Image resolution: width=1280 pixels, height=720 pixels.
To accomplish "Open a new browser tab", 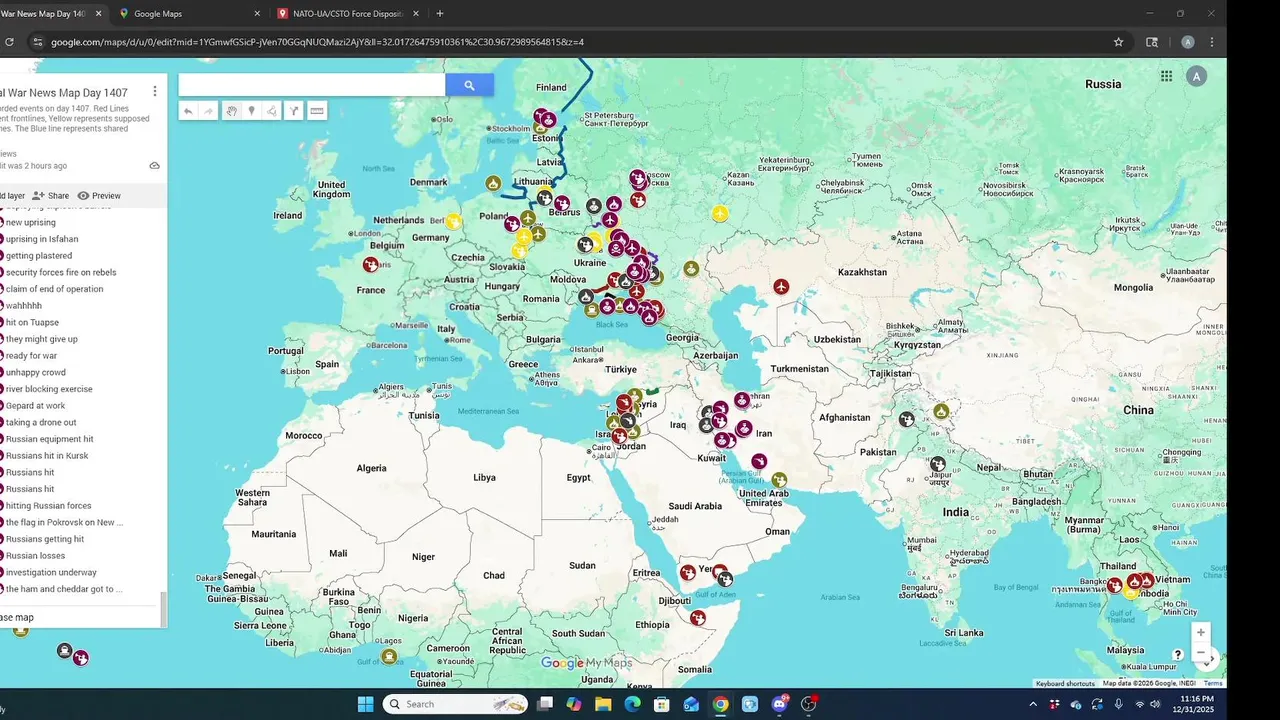I will point(440,14).
